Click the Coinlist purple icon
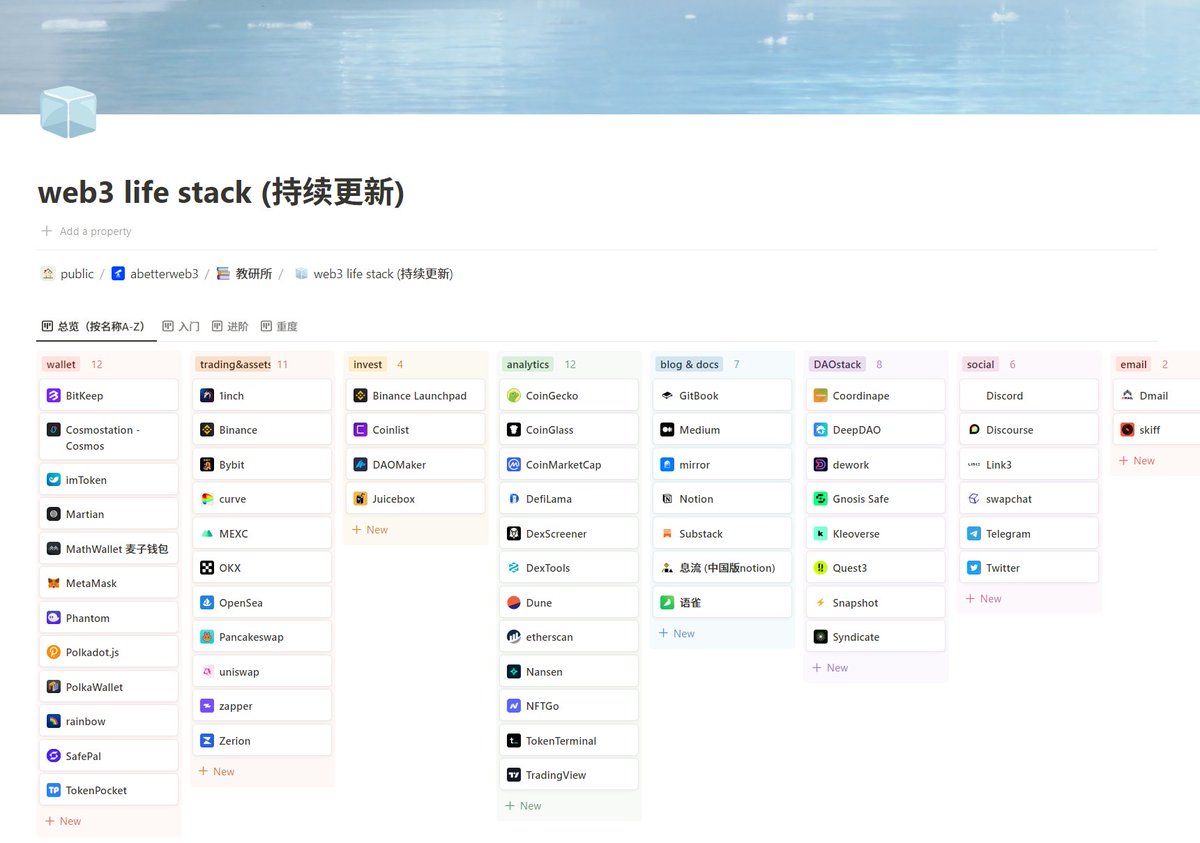The height and width of the screenshot is (843, 1200). [x=361, y=430]
